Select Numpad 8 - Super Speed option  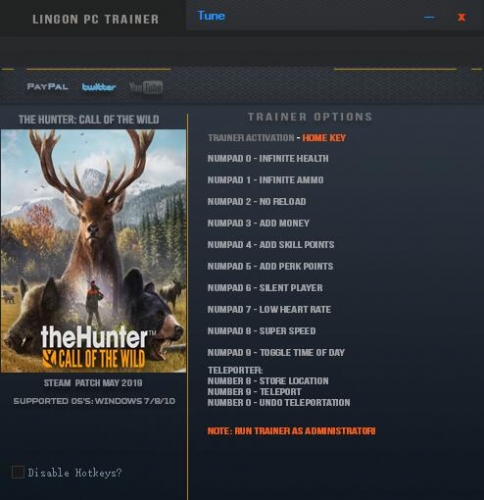(262, 331)
